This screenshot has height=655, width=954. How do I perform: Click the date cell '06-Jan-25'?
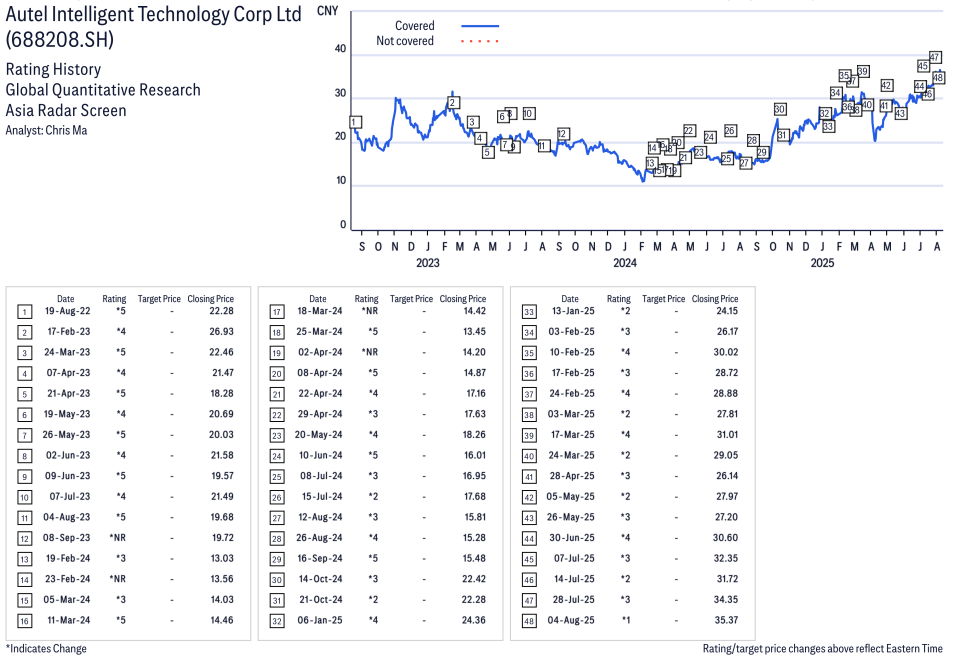320,620
